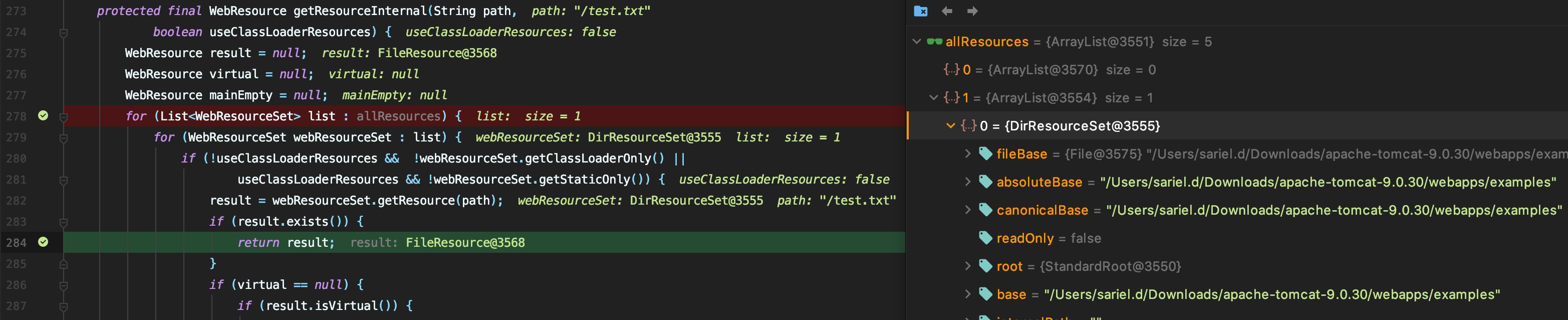Click the braces icon of ArrayList@3554 entry
The image size is (1568, 320).
pos(951,97)
